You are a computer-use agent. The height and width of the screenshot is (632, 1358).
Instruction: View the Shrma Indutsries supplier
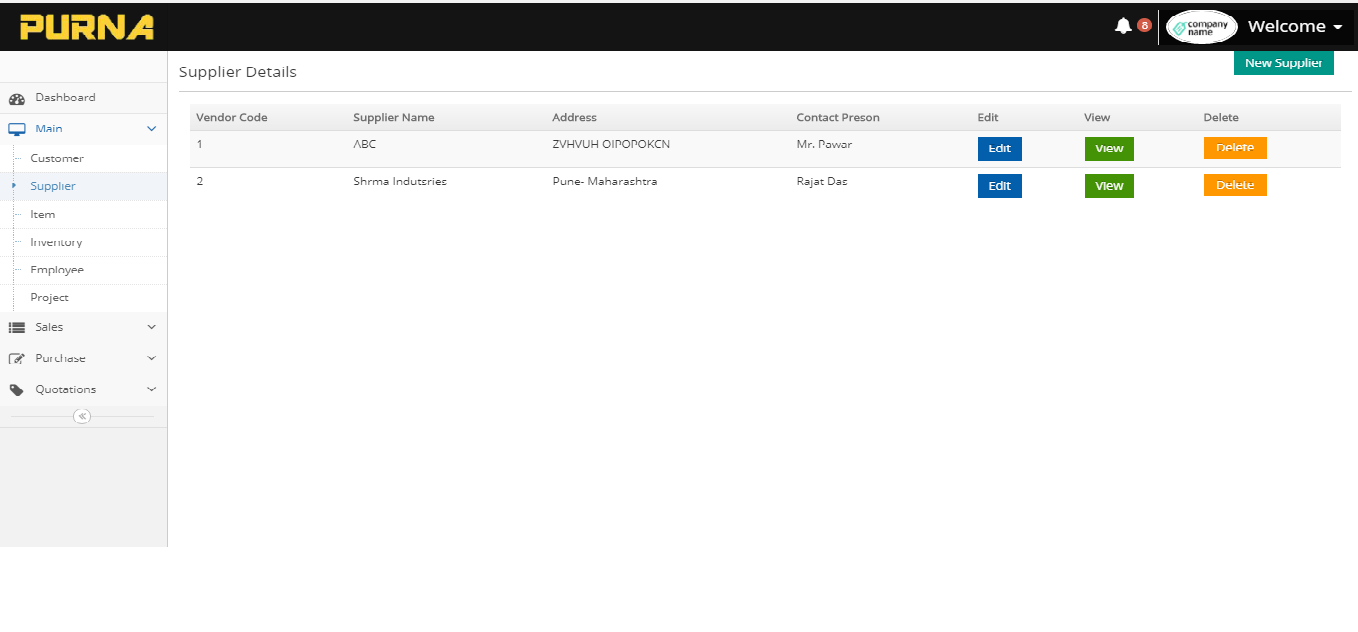(1109, 186)
